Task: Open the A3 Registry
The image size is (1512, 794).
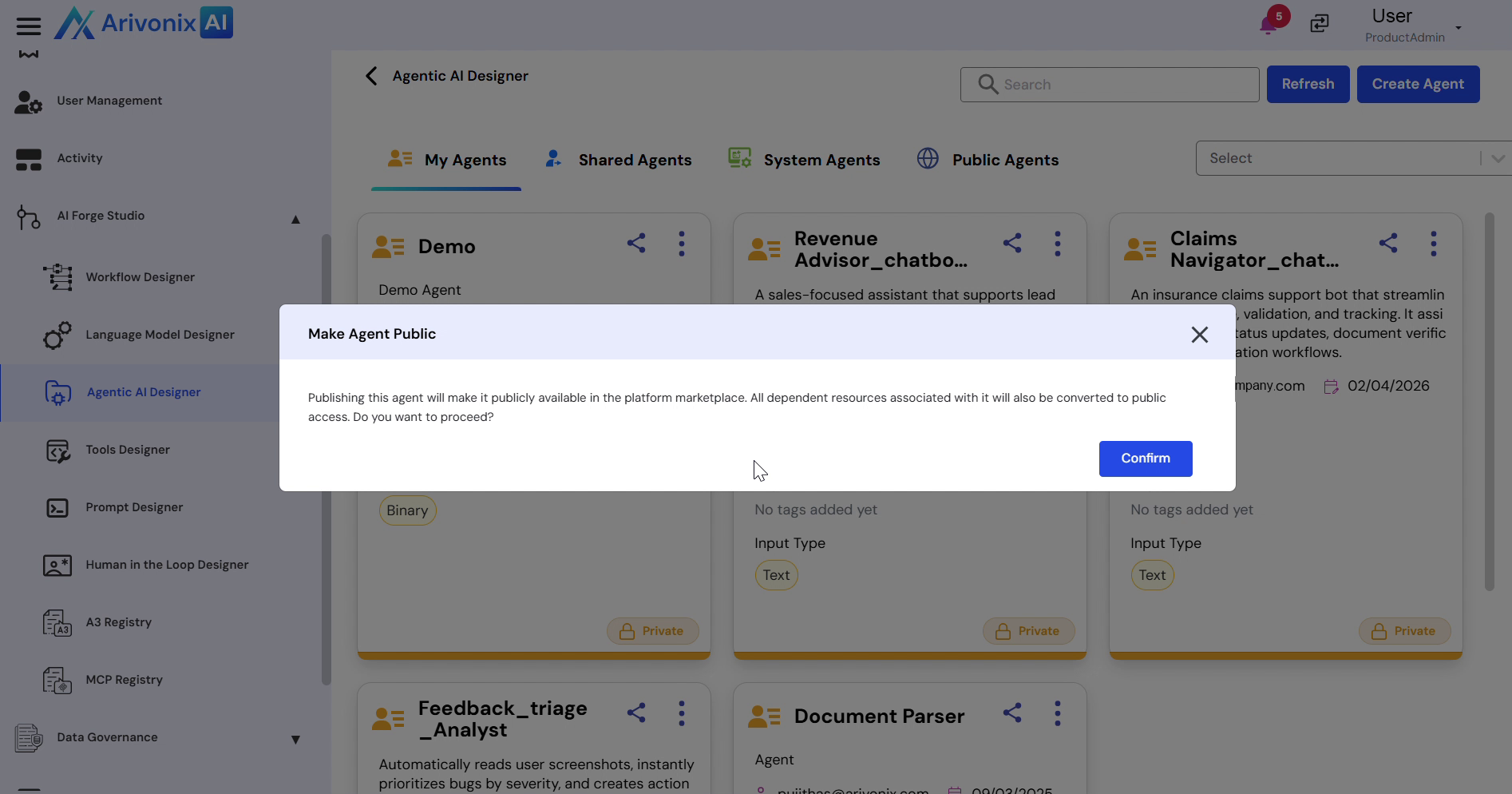Action: [118, 622]
